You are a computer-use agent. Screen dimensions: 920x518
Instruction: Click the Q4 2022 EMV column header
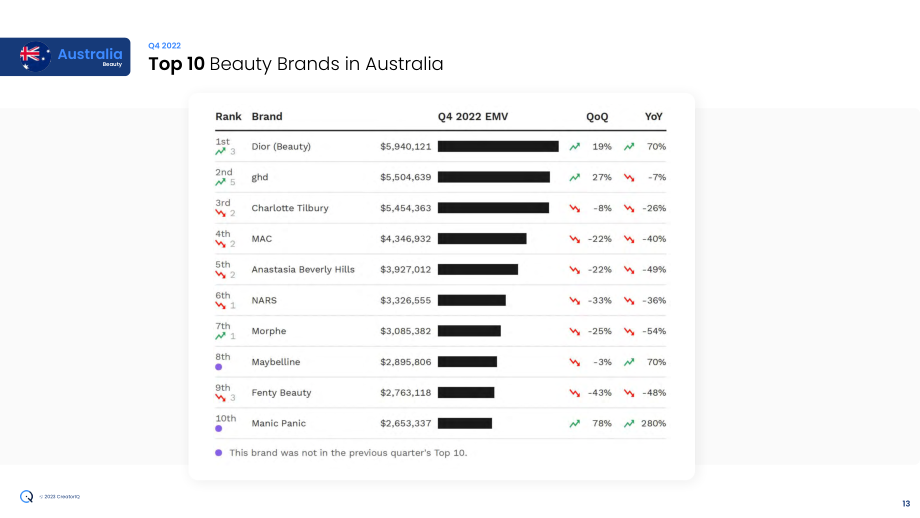click(473, 117)
